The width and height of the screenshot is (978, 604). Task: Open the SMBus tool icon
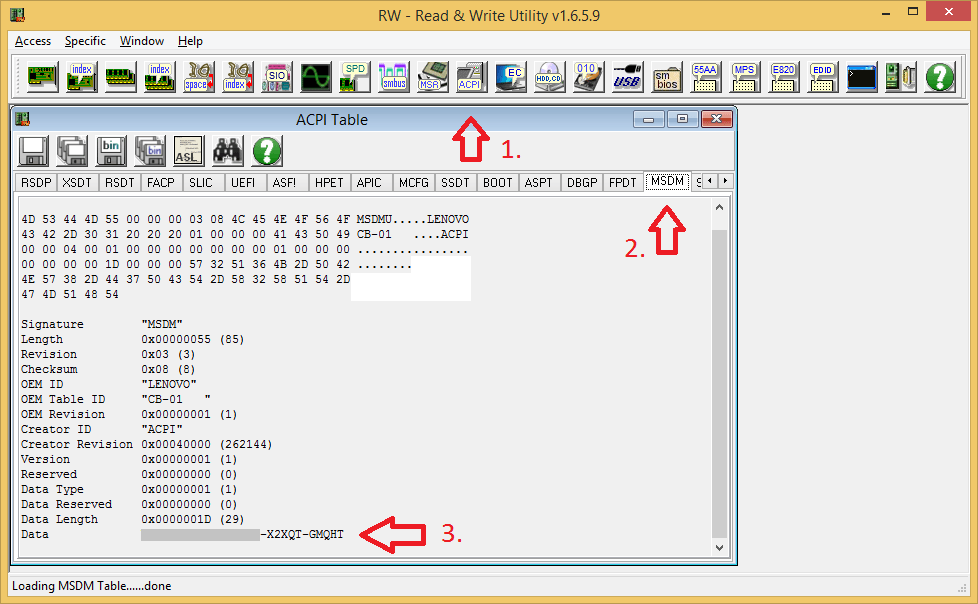click(393, 77)
